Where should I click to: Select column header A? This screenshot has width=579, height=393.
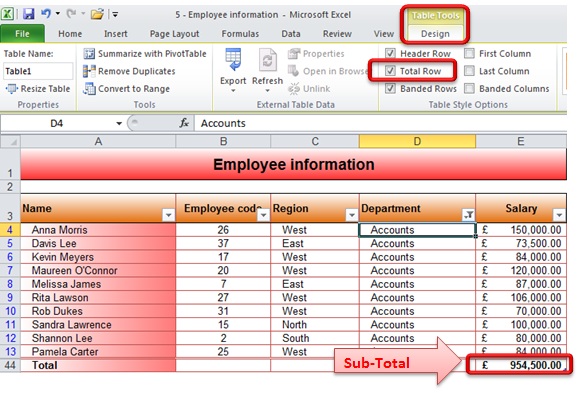(x=98, y=141)
